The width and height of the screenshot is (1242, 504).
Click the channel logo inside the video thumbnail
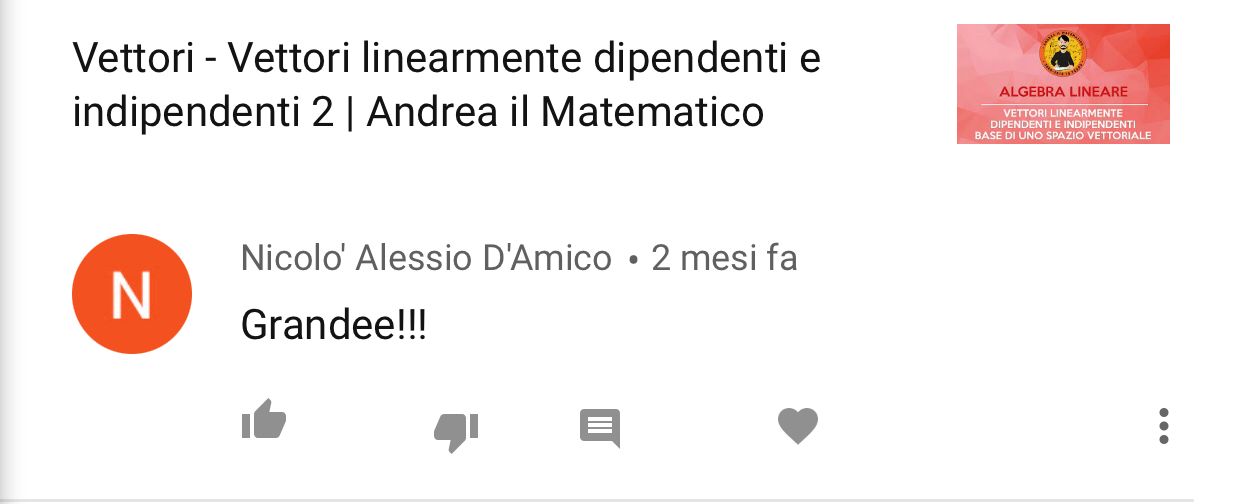click(x=1063, y=53)
